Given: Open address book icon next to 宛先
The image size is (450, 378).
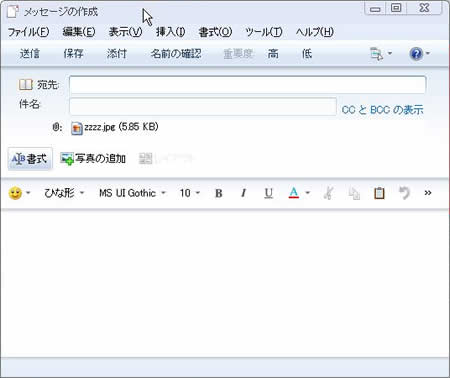Looking at the screenshot, I should coord(25,85).
